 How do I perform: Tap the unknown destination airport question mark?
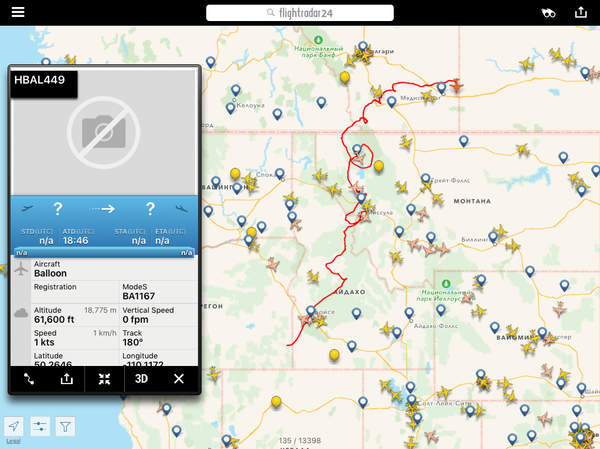point(150,209)
